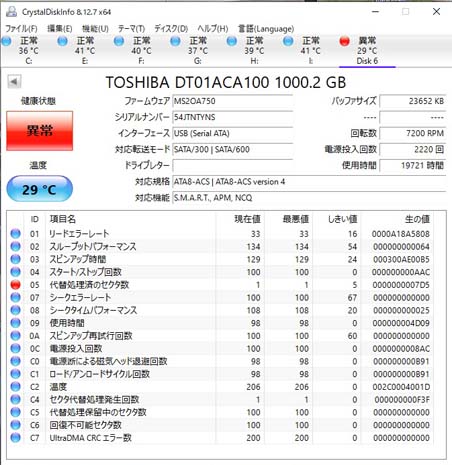Click the red Disk 6 status icon
This screenshot has width=452, height=465.
coord(344,41)
